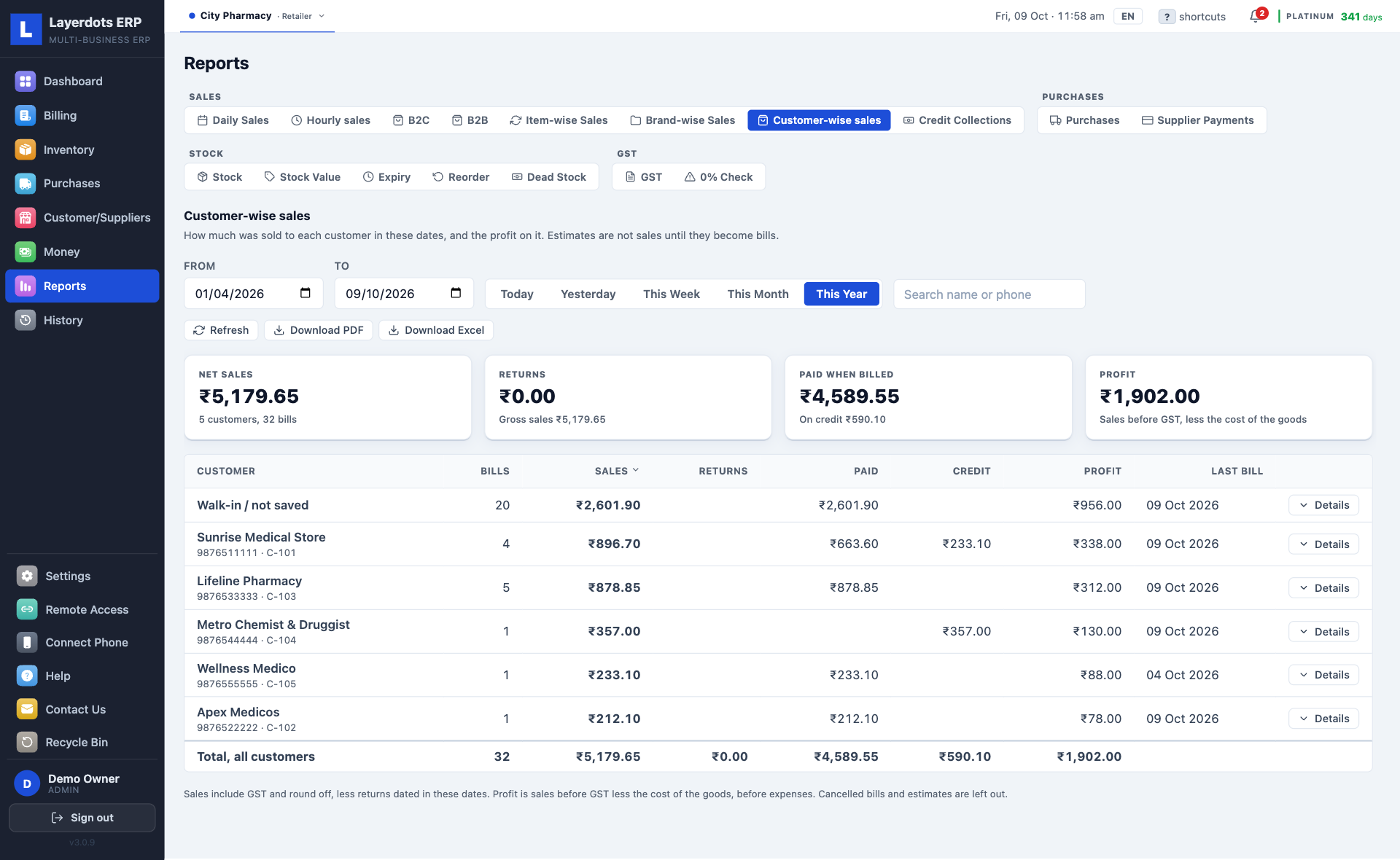This screenshot has width=1400, height=860.
Task: Select the Today date range
Action: click(517, 294)
